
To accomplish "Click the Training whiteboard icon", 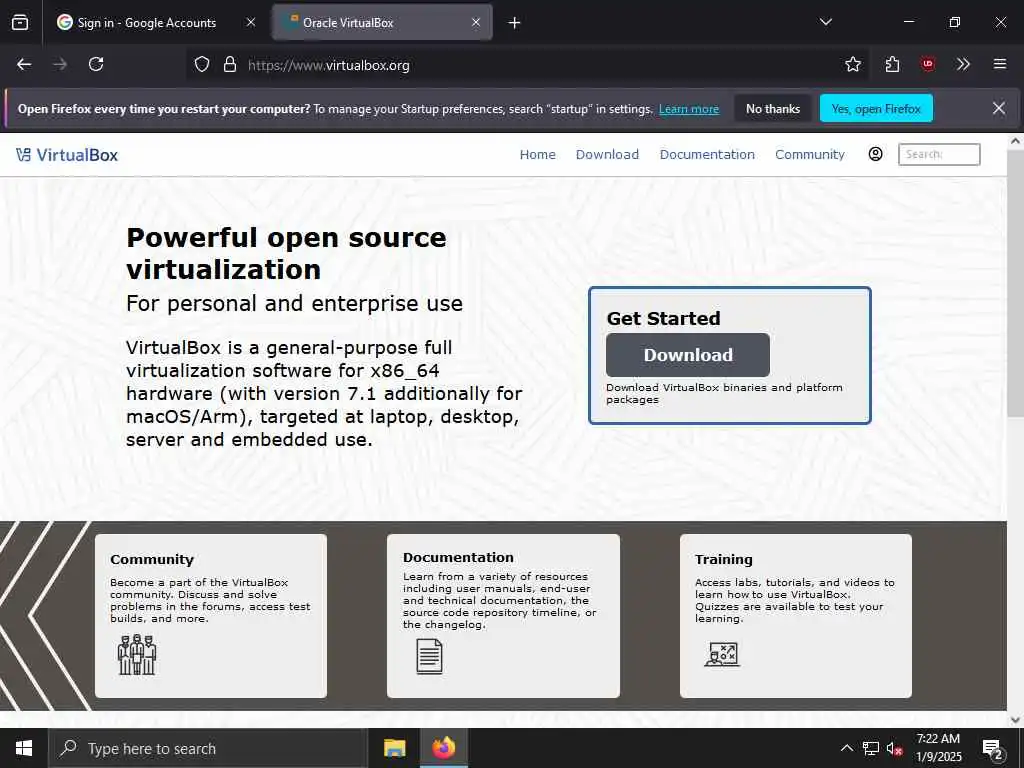I will (722, 654).
